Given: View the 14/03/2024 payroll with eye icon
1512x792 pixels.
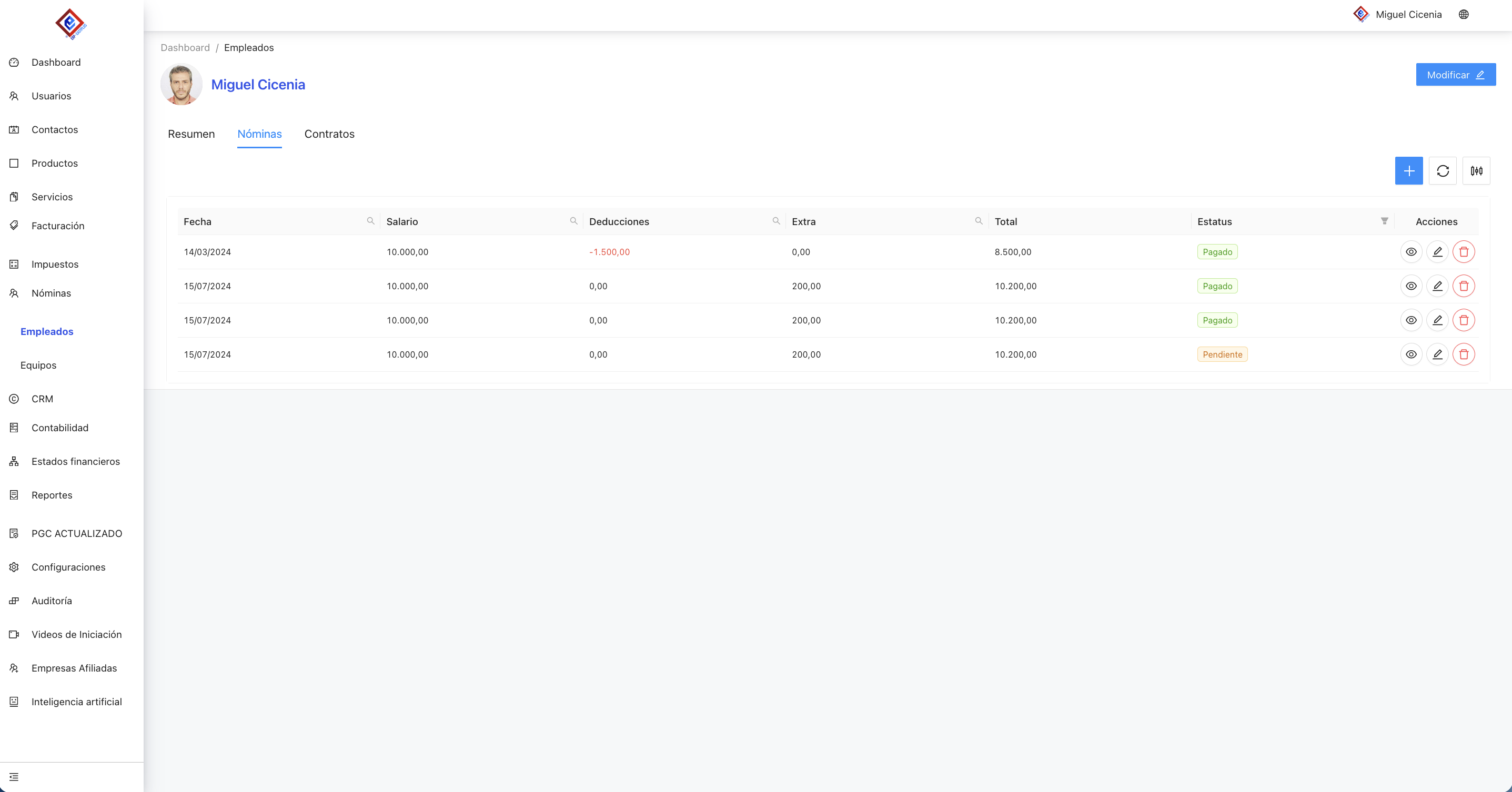Looking at the screenshot, I should pyautogui.click(x=1411, y=252).
